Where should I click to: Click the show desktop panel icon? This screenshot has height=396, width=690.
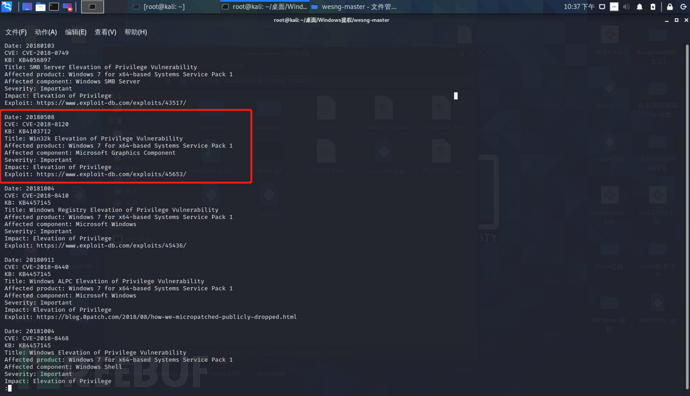tap(27, 7)
